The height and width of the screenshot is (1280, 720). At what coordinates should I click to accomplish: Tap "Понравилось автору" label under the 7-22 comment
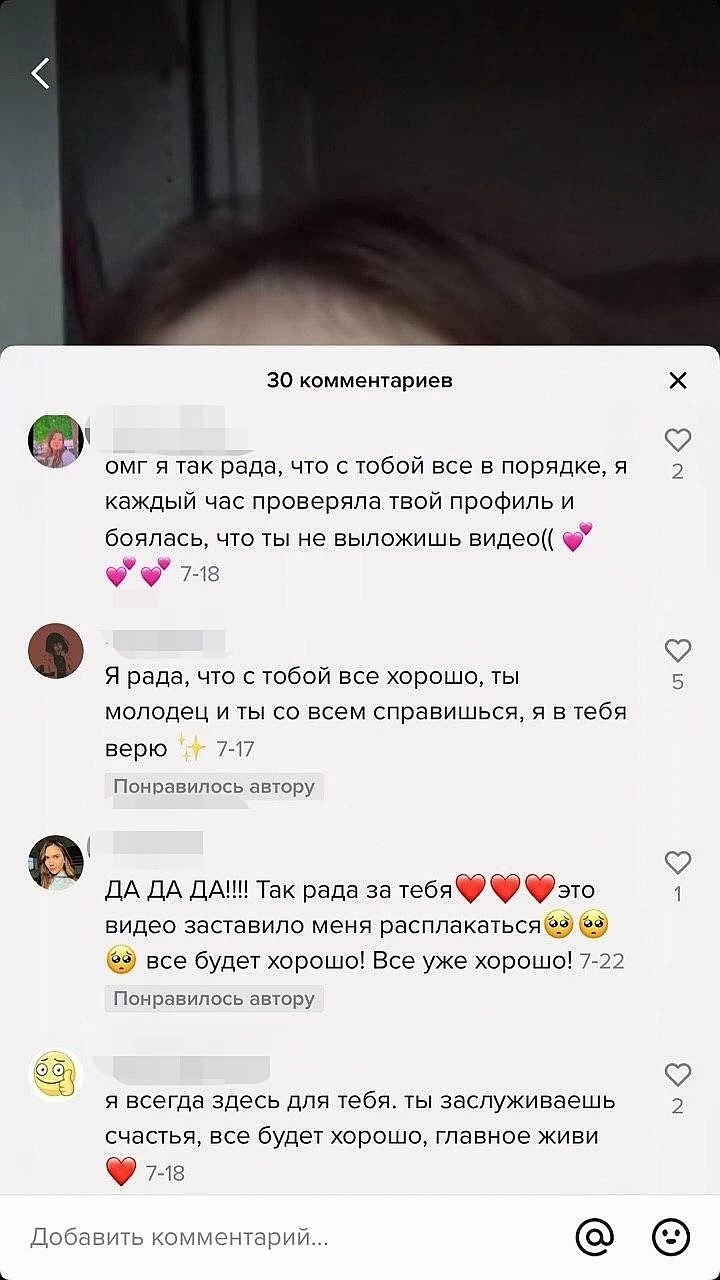click(x=214, y=998)
